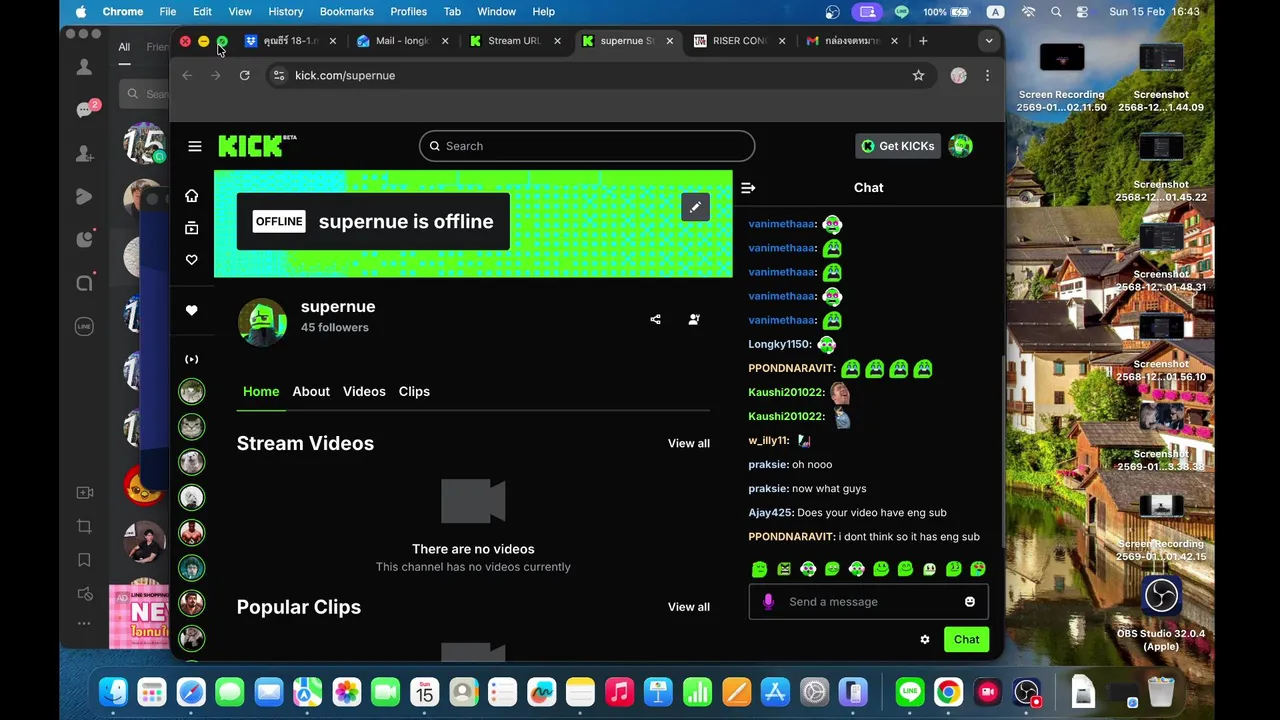Open the History menu
The height and width of the screenshot is (720, 1280).
tap(285, 12)
